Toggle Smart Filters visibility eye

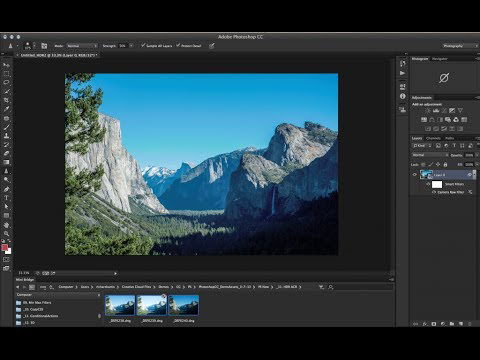click(x=428, y=184)
